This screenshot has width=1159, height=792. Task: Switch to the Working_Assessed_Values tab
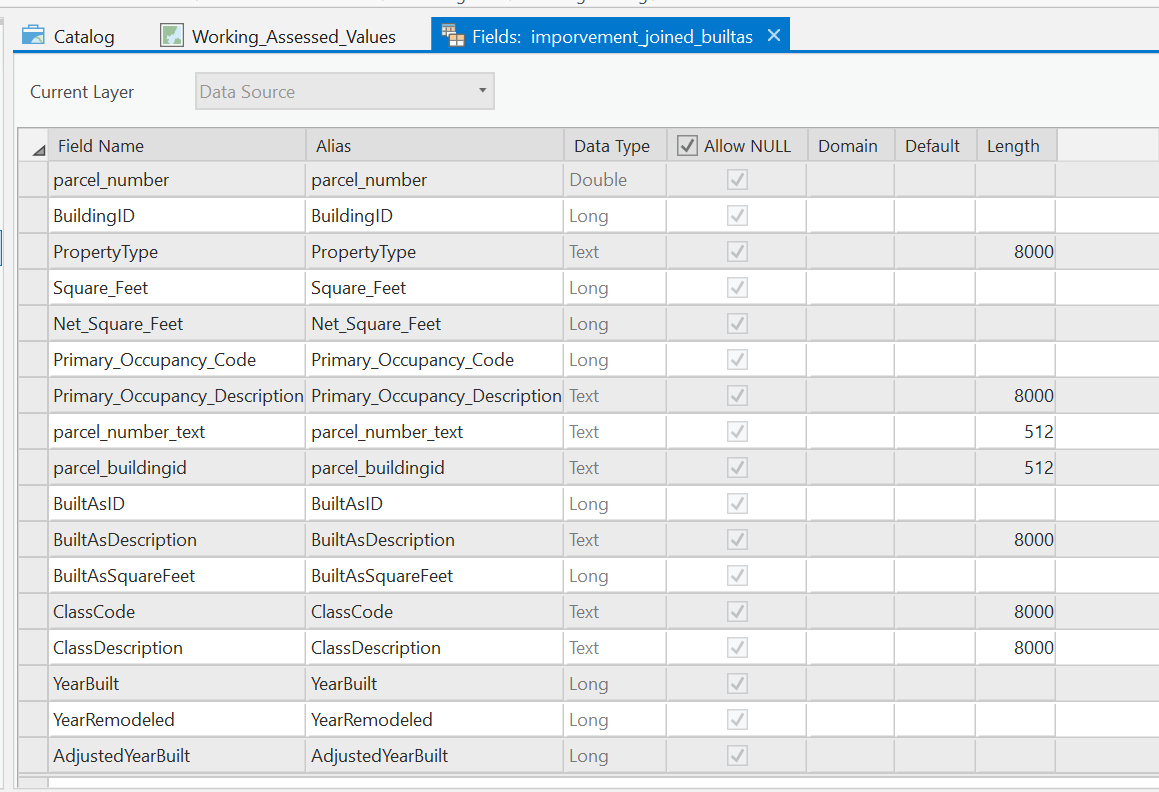click(x=293, y=37)
